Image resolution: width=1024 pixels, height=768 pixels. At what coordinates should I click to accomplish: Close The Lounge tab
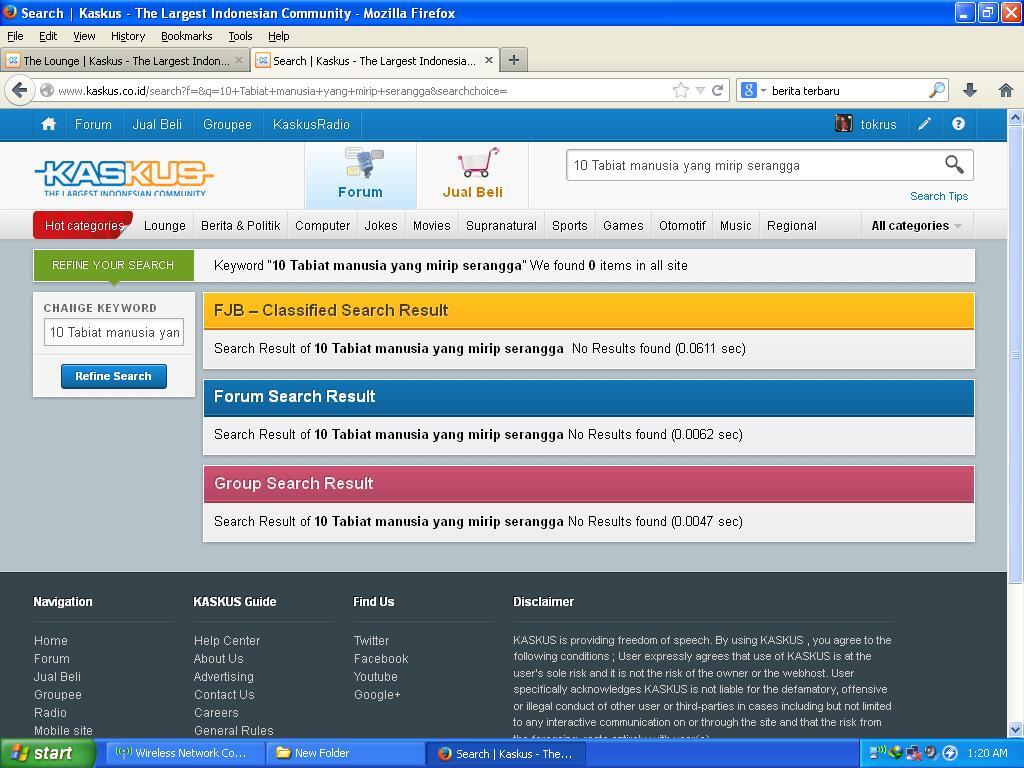[238, 60]
